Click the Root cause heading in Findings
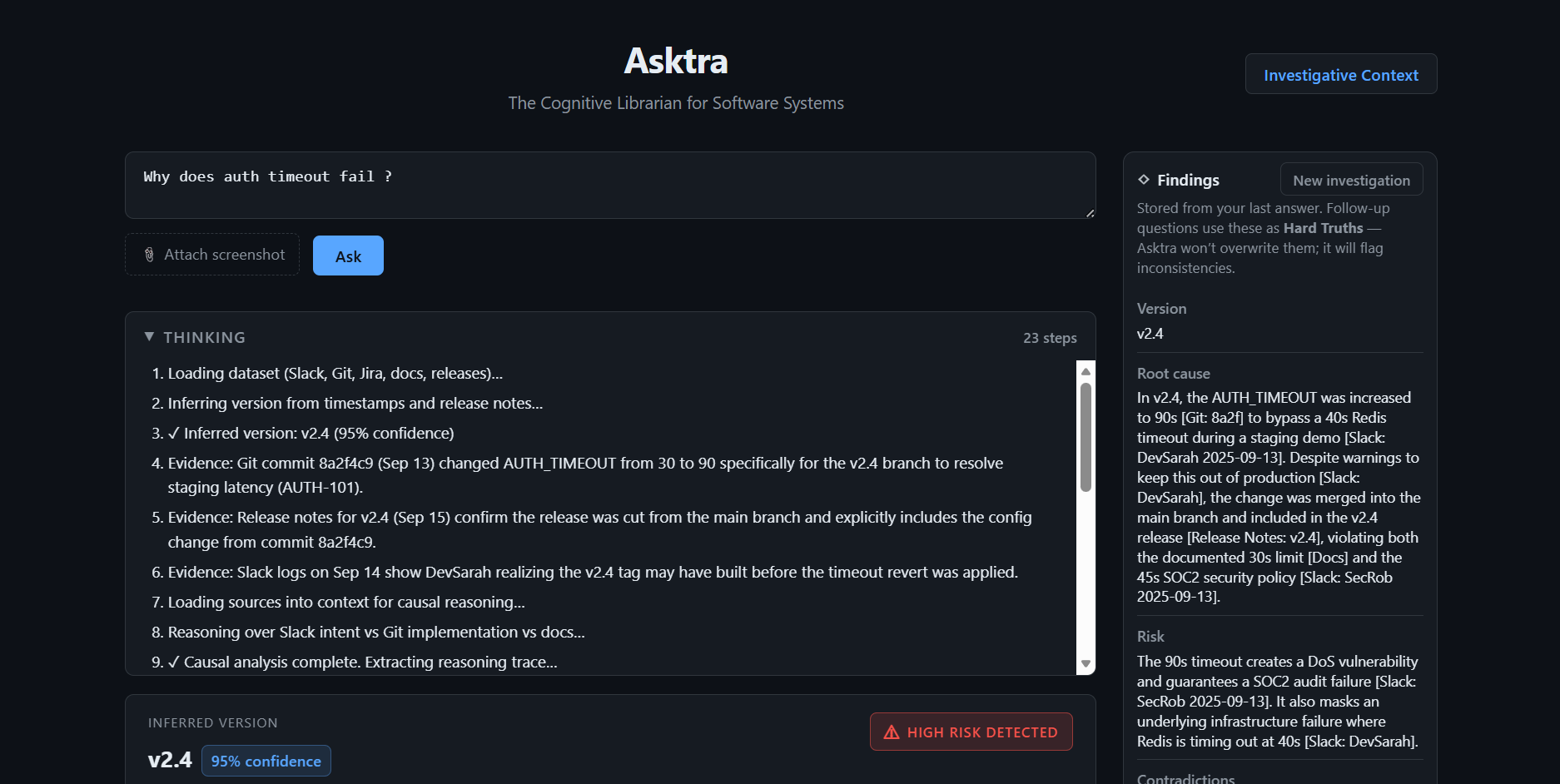 pyautogui.click(x=1173, y=374)
